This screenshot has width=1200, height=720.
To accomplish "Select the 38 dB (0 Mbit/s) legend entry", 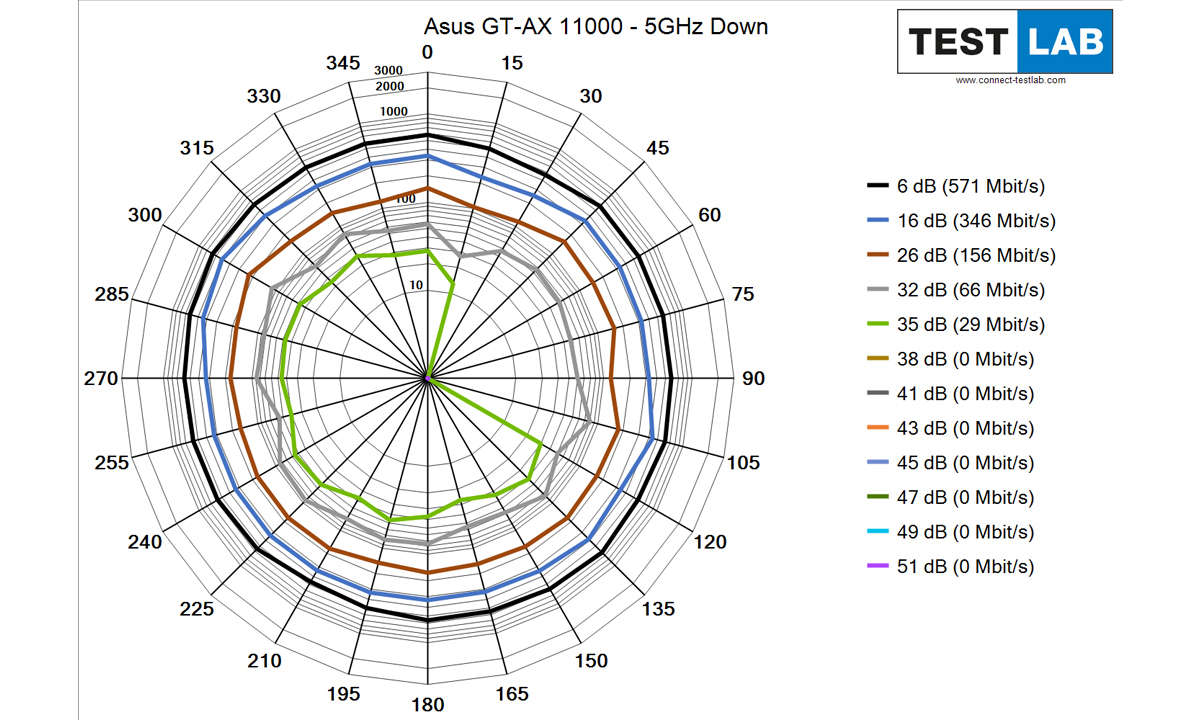I will [x=950, y=359].
